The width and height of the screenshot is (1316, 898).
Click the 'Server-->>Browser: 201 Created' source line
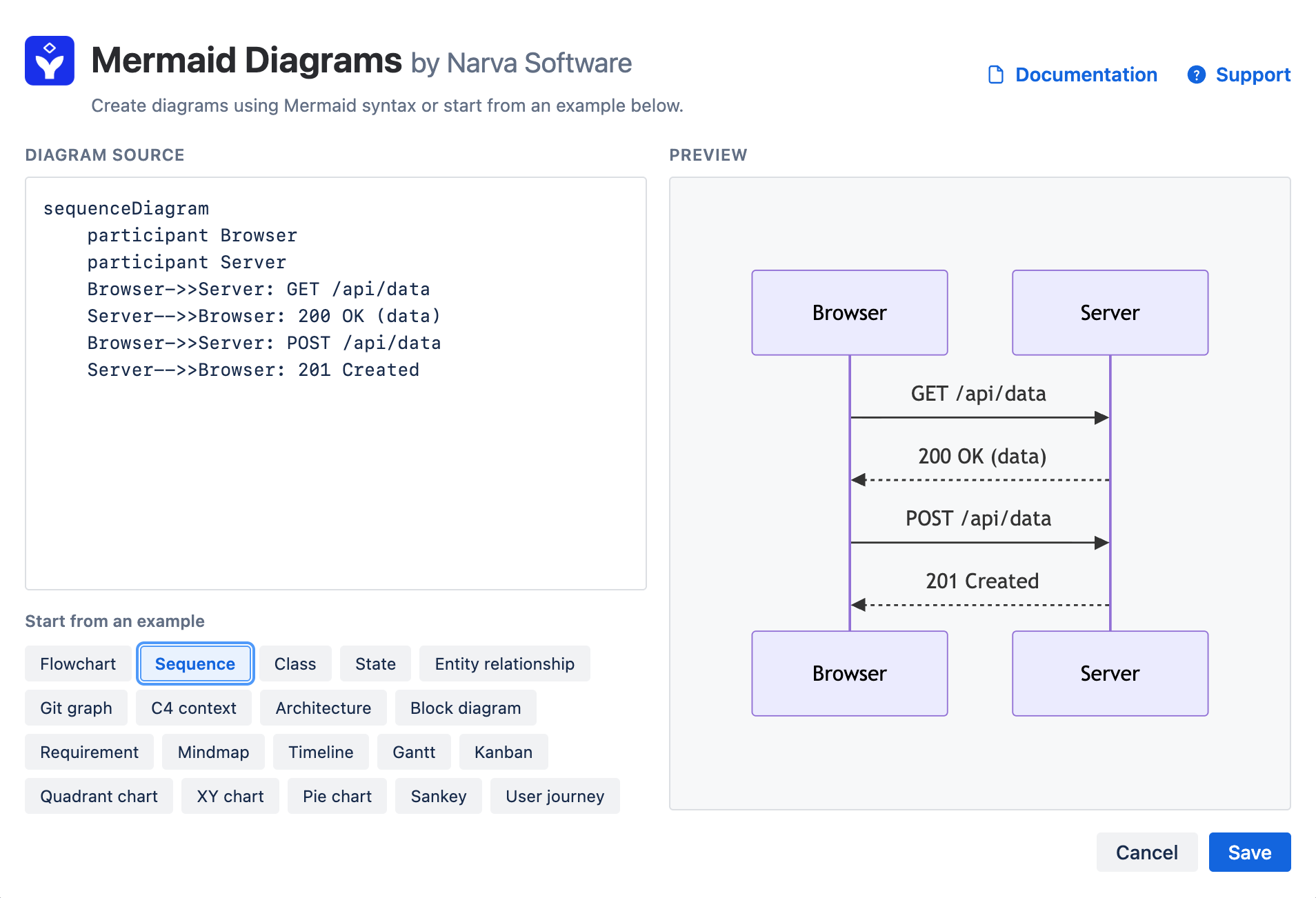[x=253, y=370]
